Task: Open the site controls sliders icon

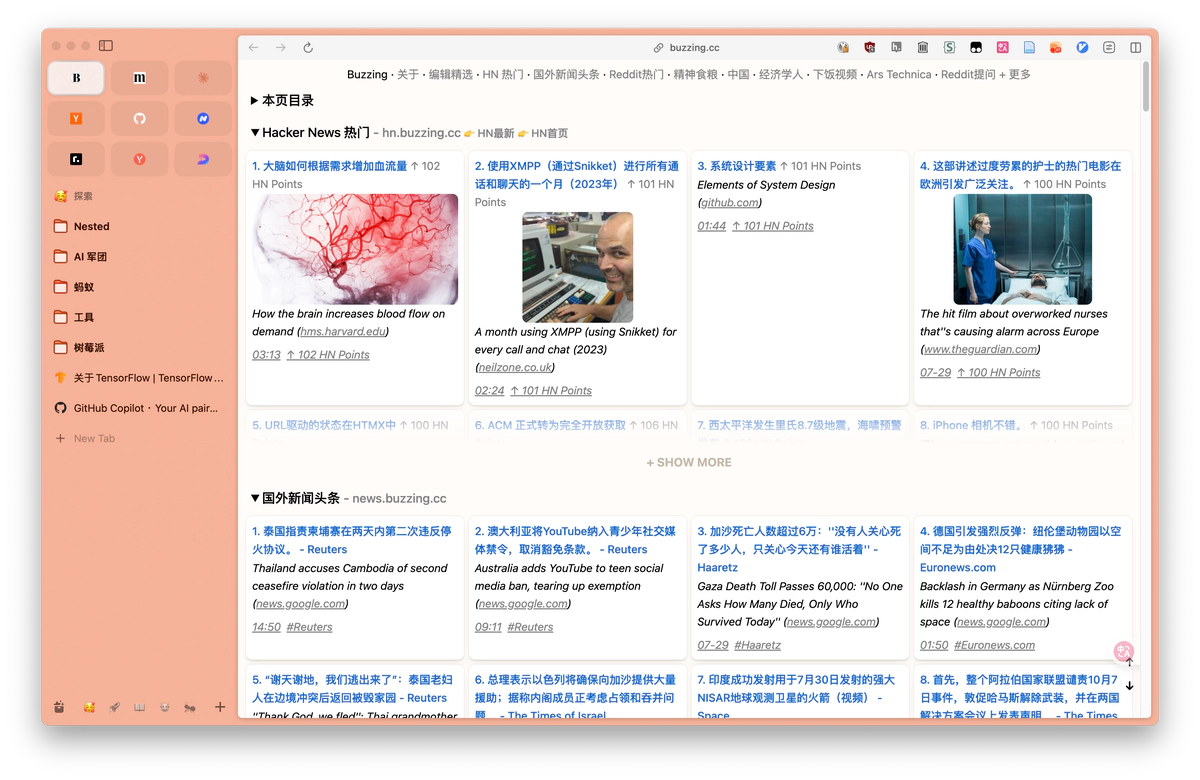Action: click(x=1109, y=47)
